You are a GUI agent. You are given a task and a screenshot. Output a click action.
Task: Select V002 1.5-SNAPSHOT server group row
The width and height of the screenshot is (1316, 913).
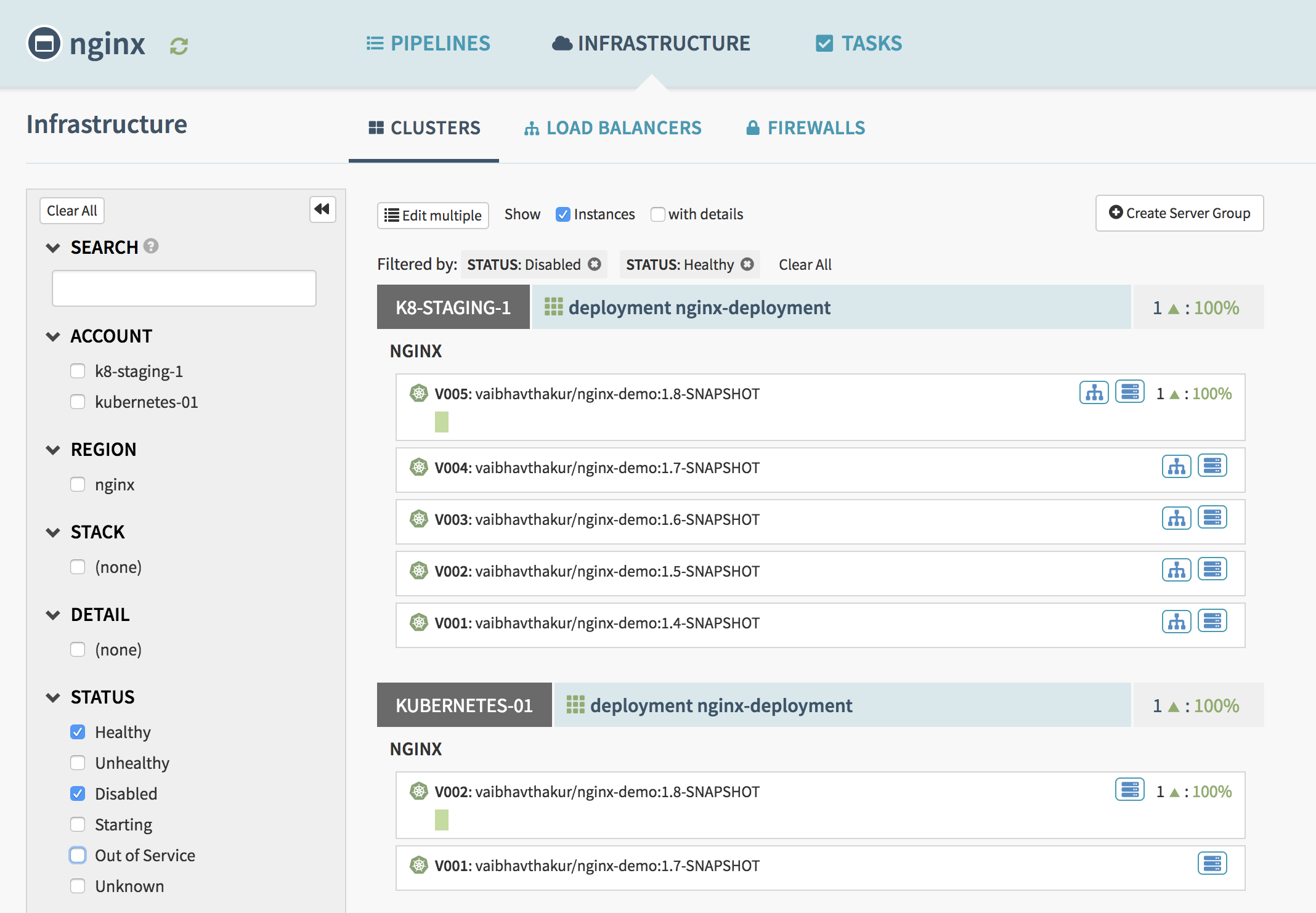820,573
